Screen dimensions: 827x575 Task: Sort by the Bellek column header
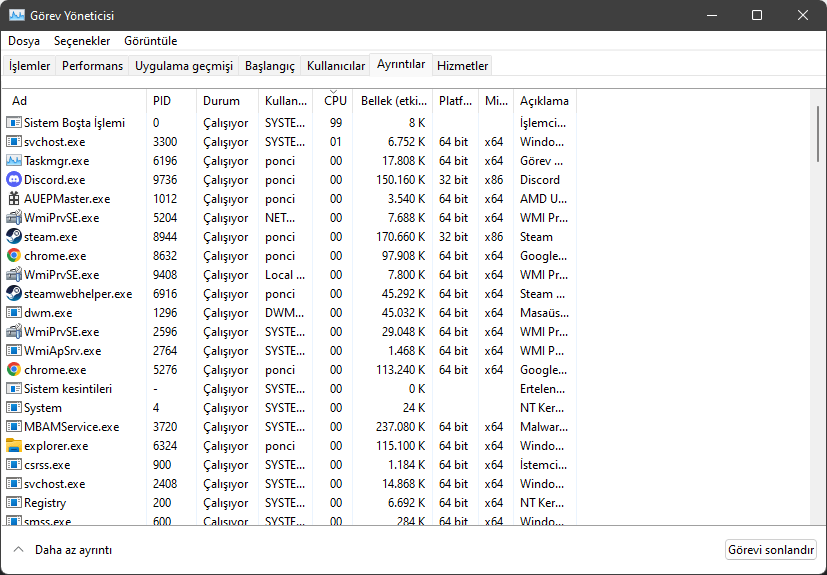[x=392, y=101]
